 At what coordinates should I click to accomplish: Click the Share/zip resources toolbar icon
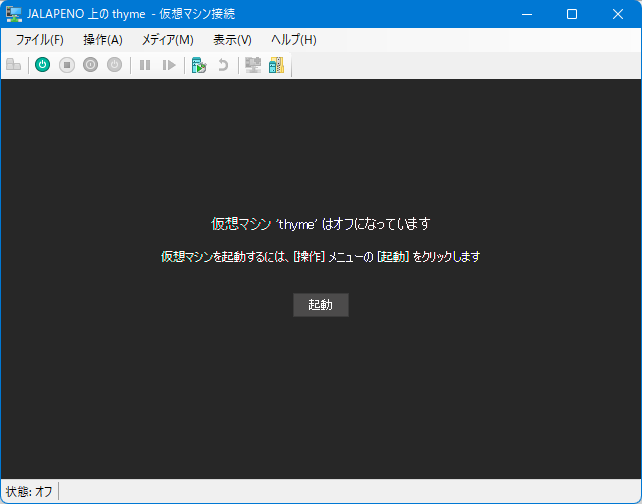point(276,65)
